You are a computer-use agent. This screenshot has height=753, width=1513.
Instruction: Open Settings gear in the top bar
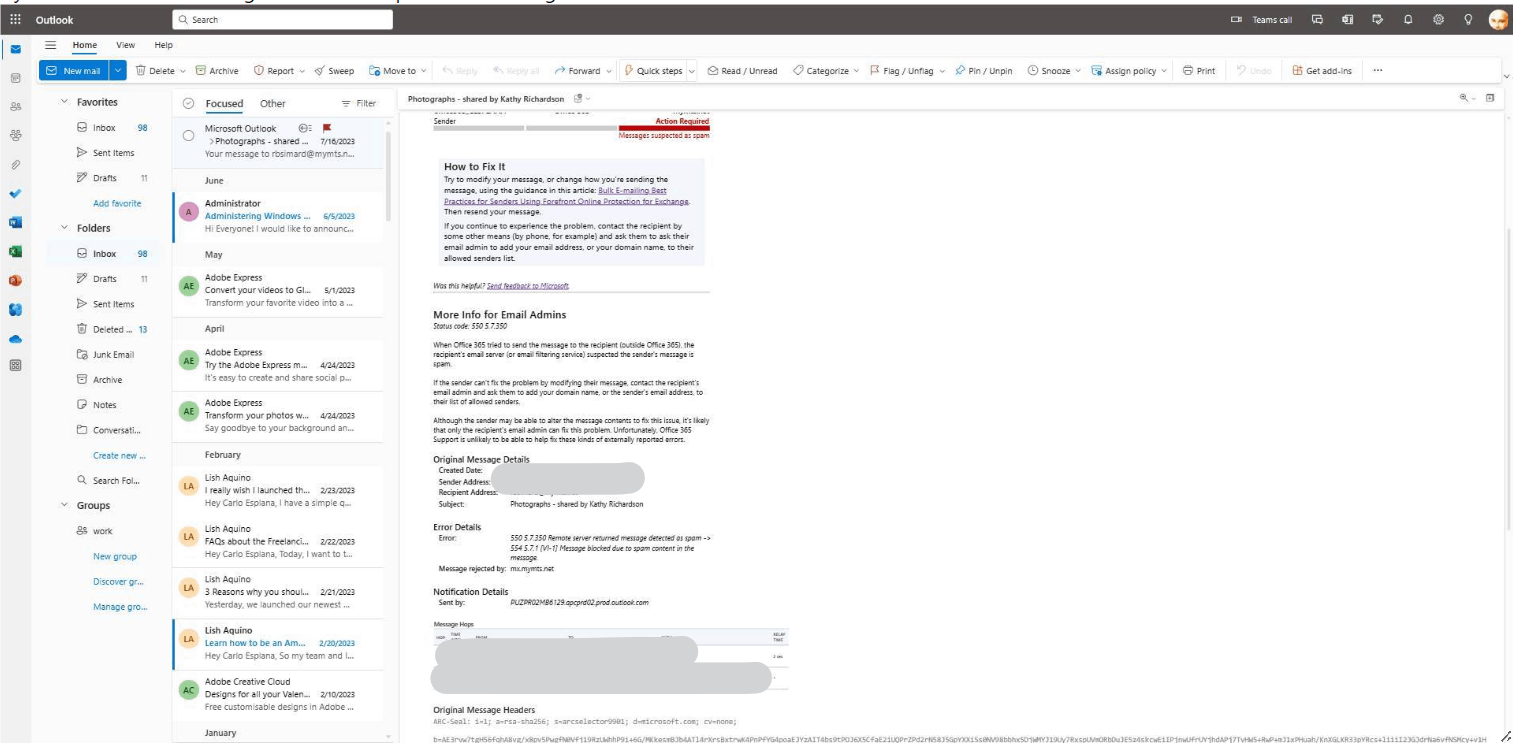tap(1438, 20)
